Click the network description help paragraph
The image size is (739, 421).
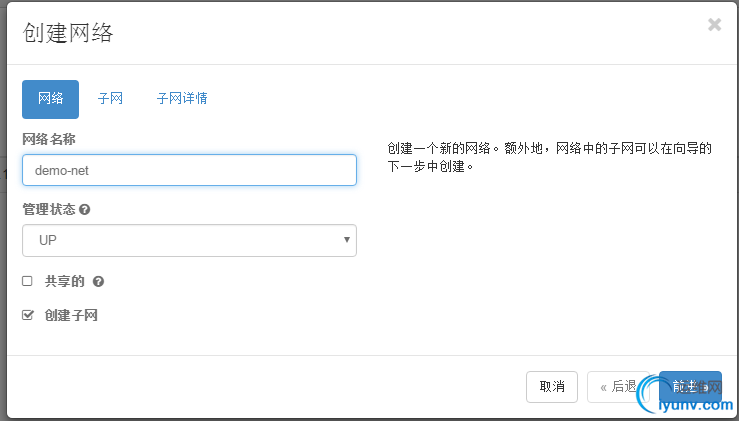click(x=549, y=157)
